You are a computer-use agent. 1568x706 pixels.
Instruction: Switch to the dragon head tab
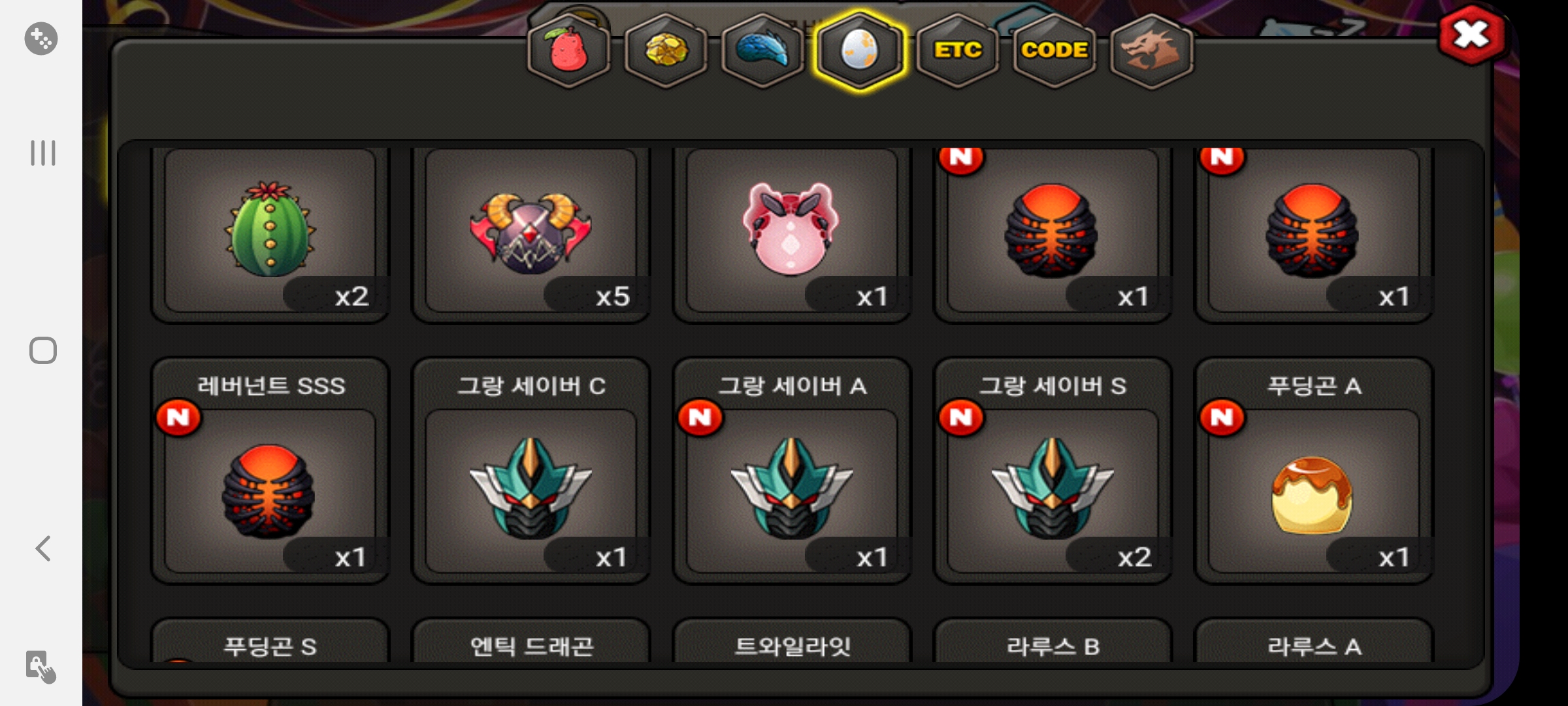1151,51
